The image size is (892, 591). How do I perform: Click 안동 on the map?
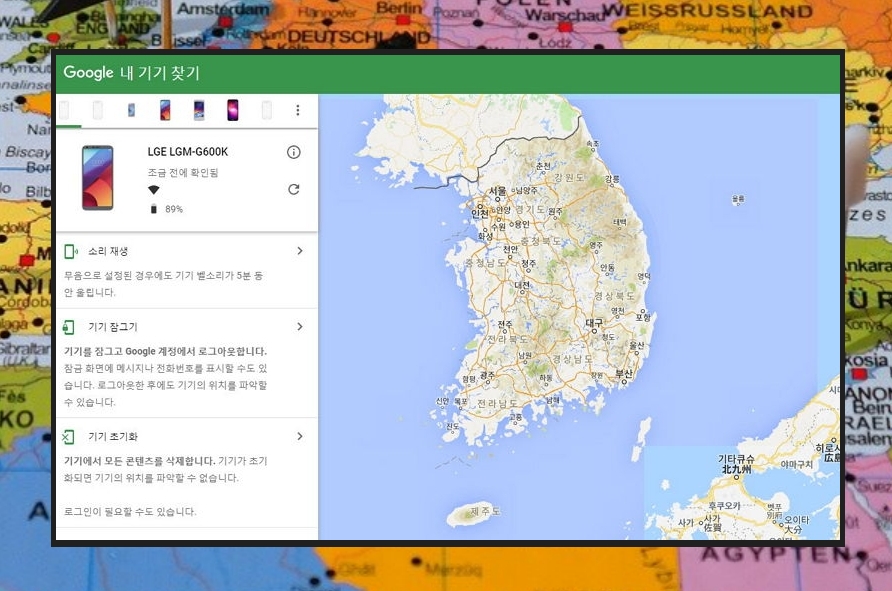pos(608,267)
